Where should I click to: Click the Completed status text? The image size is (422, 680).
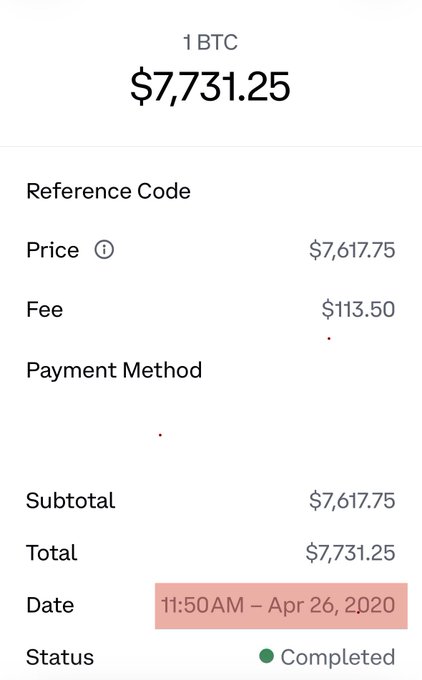click(x=338, y=657)
